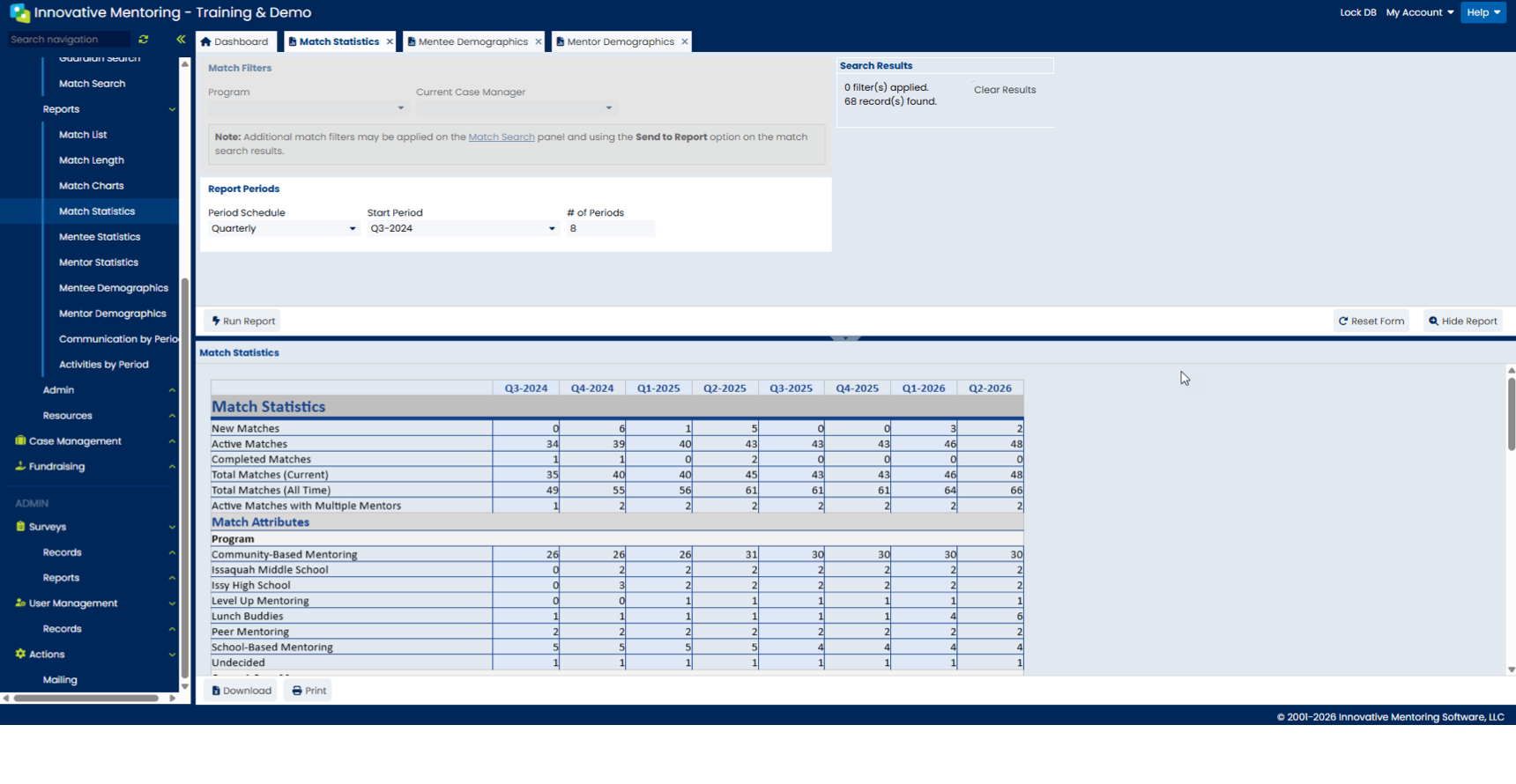
Task: Expand the Admin section in sidebar
Action: coord(172,390)
